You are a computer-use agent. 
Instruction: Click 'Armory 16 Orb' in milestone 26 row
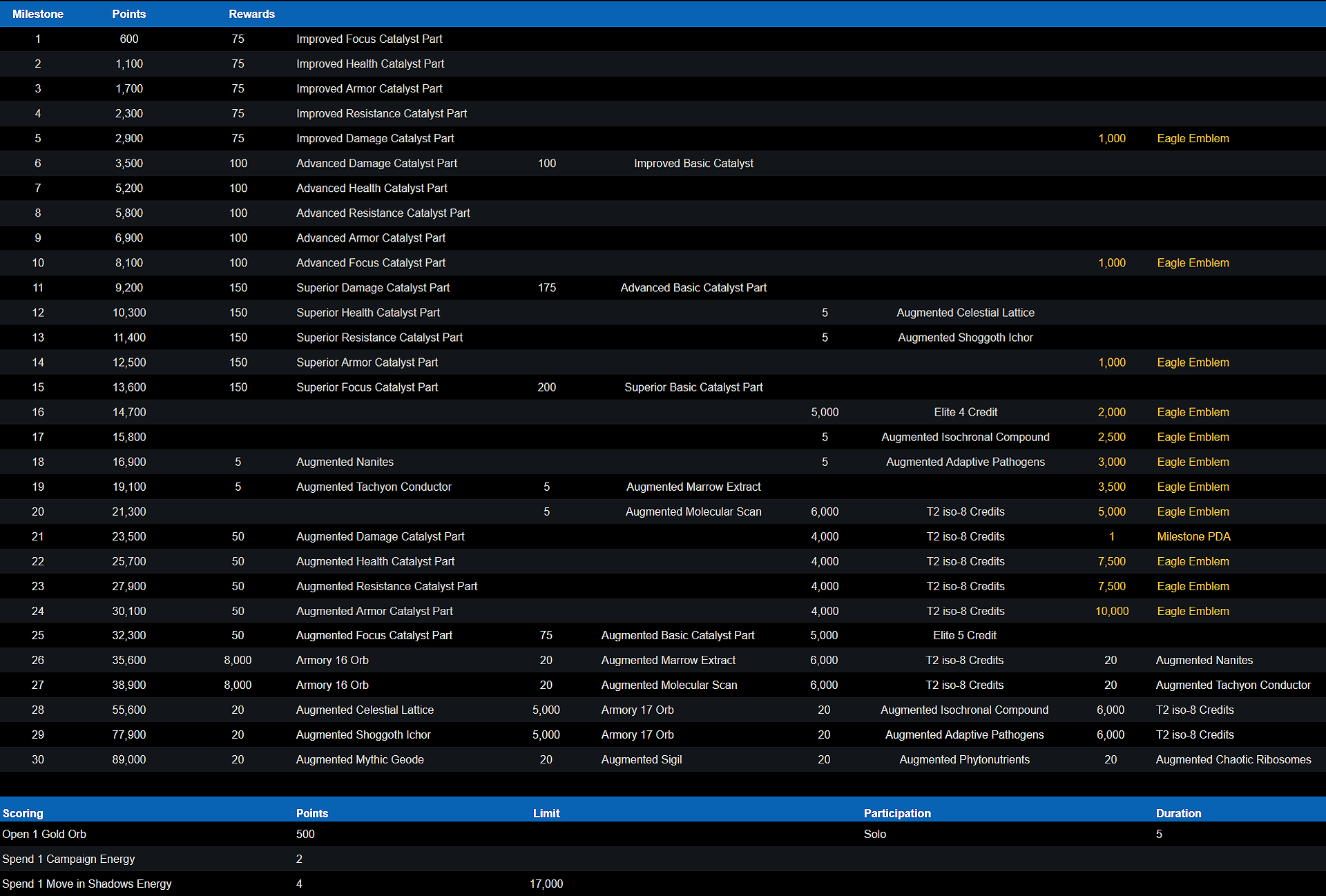332,660
